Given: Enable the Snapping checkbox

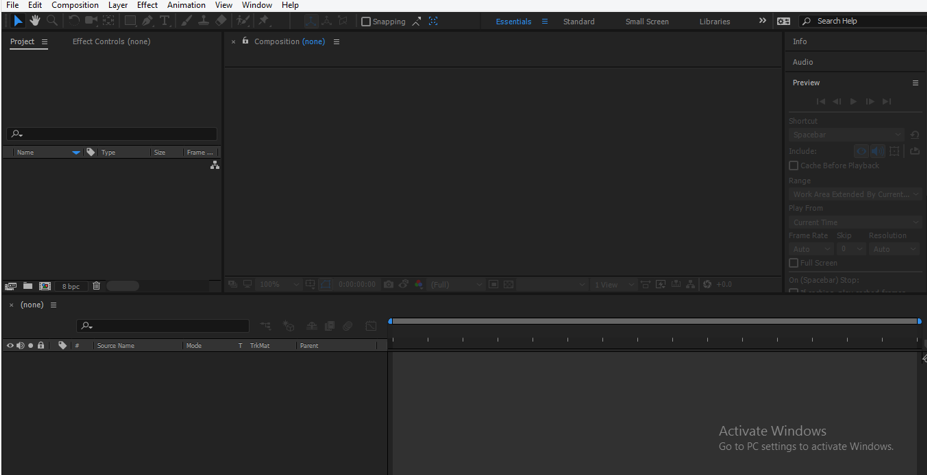Looking at the screenshot, I should tap(366, 21).
